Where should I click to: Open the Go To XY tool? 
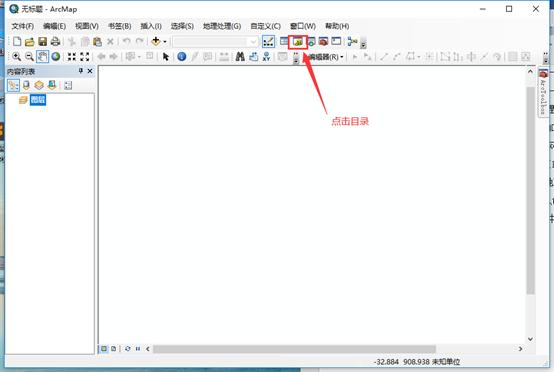point(266,57)
